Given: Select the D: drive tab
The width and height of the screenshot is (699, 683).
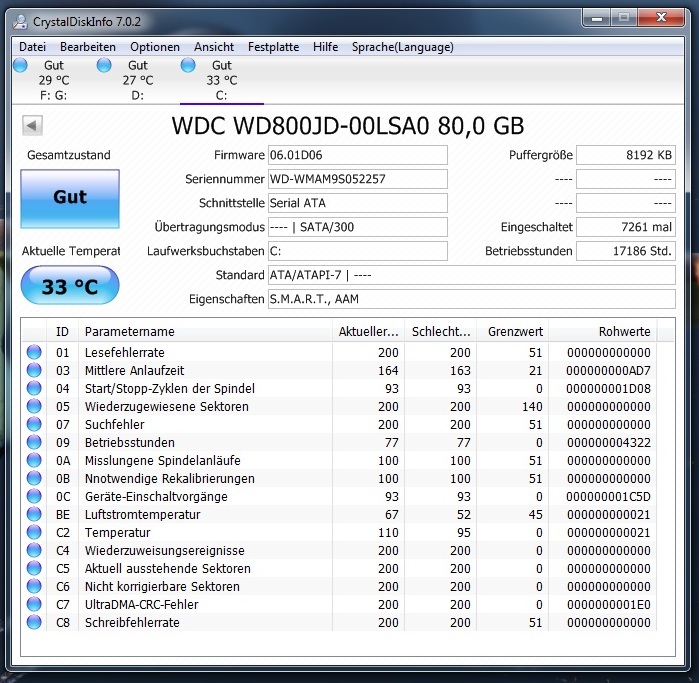Looking at the screenshot, I should coord(137,80).
